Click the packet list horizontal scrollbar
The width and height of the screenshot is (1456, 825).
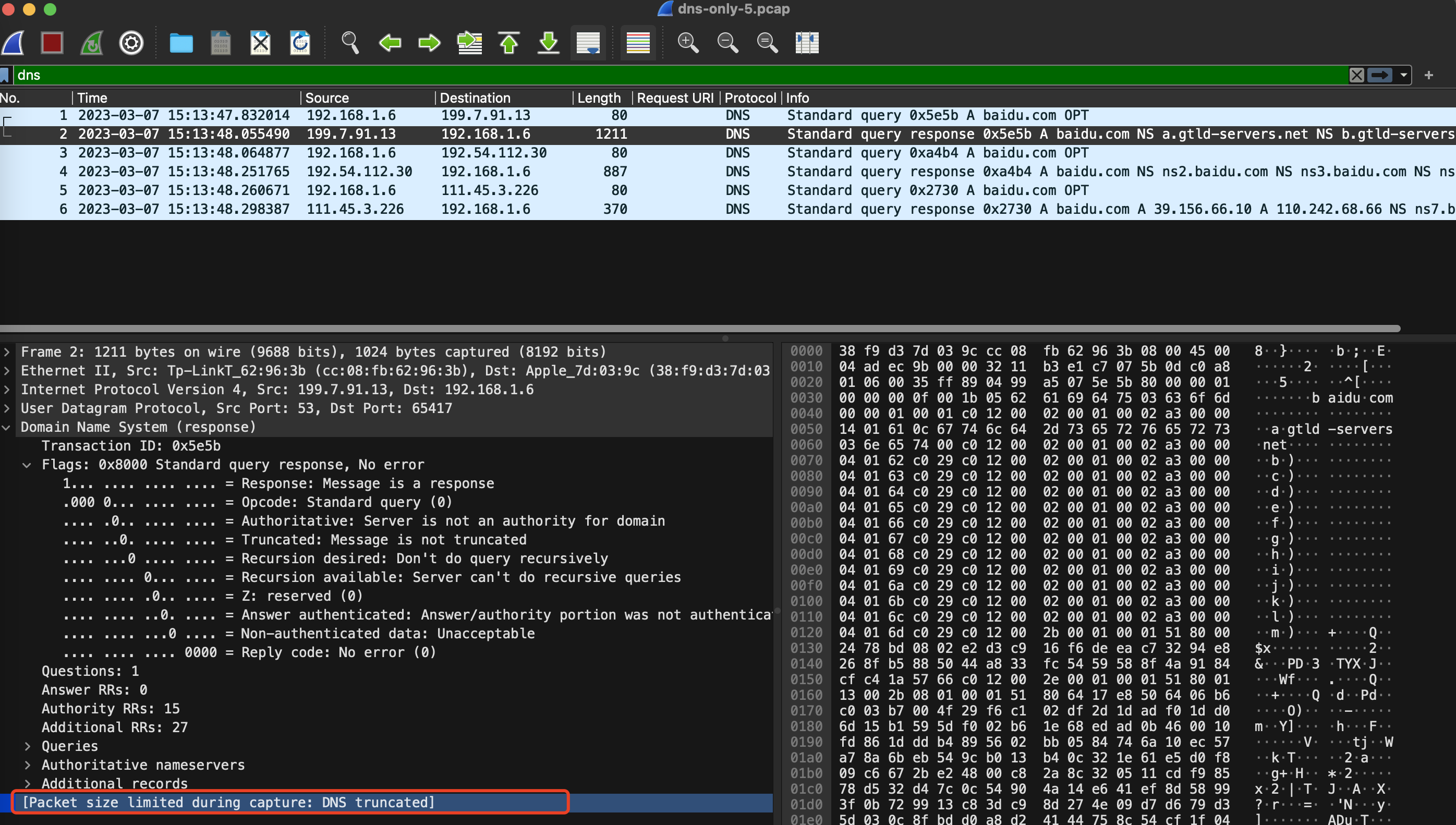coord(700,329)
